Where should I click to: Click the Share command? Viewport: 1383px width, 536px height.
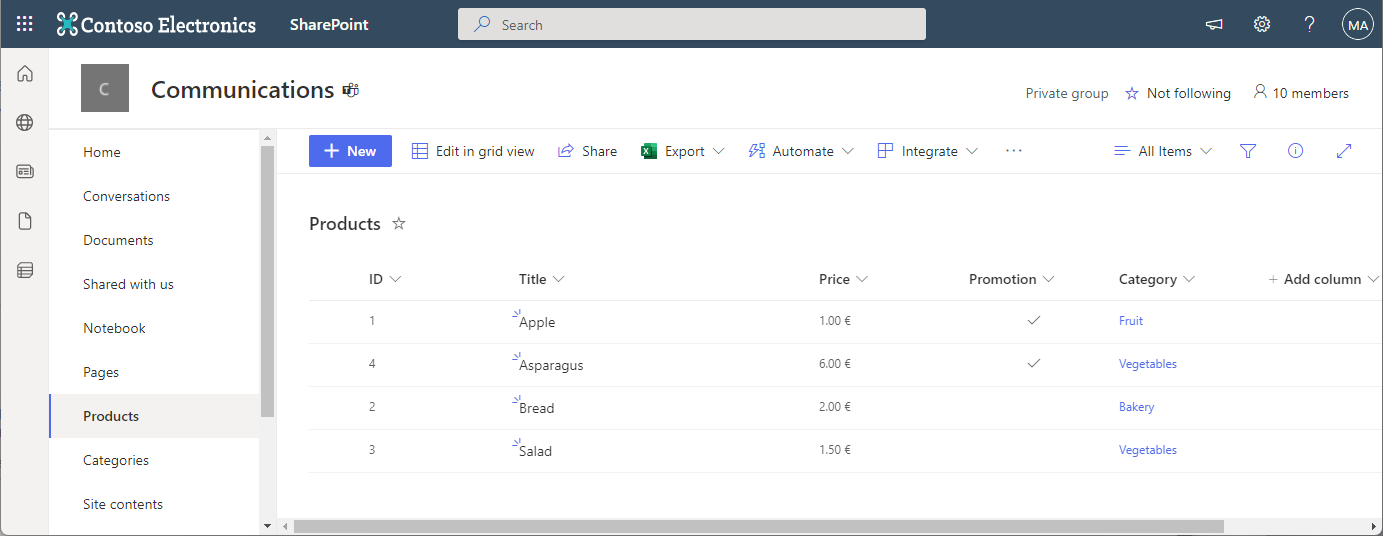(x=587, y=151)
